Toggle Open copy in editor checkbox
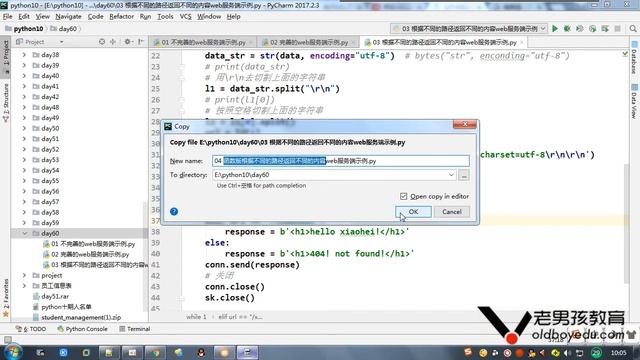This screenshot has height=360, width=640. click(403, 196)
